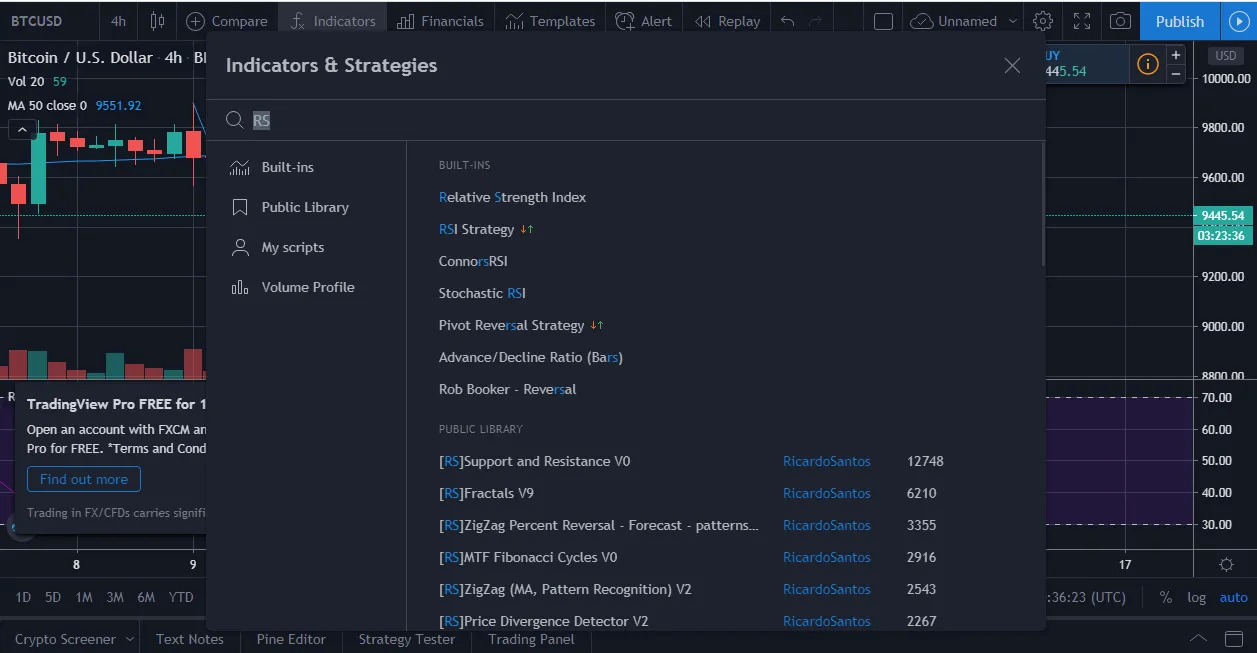
Task: Set range to 1M
Action: click(x=84, y=597)
